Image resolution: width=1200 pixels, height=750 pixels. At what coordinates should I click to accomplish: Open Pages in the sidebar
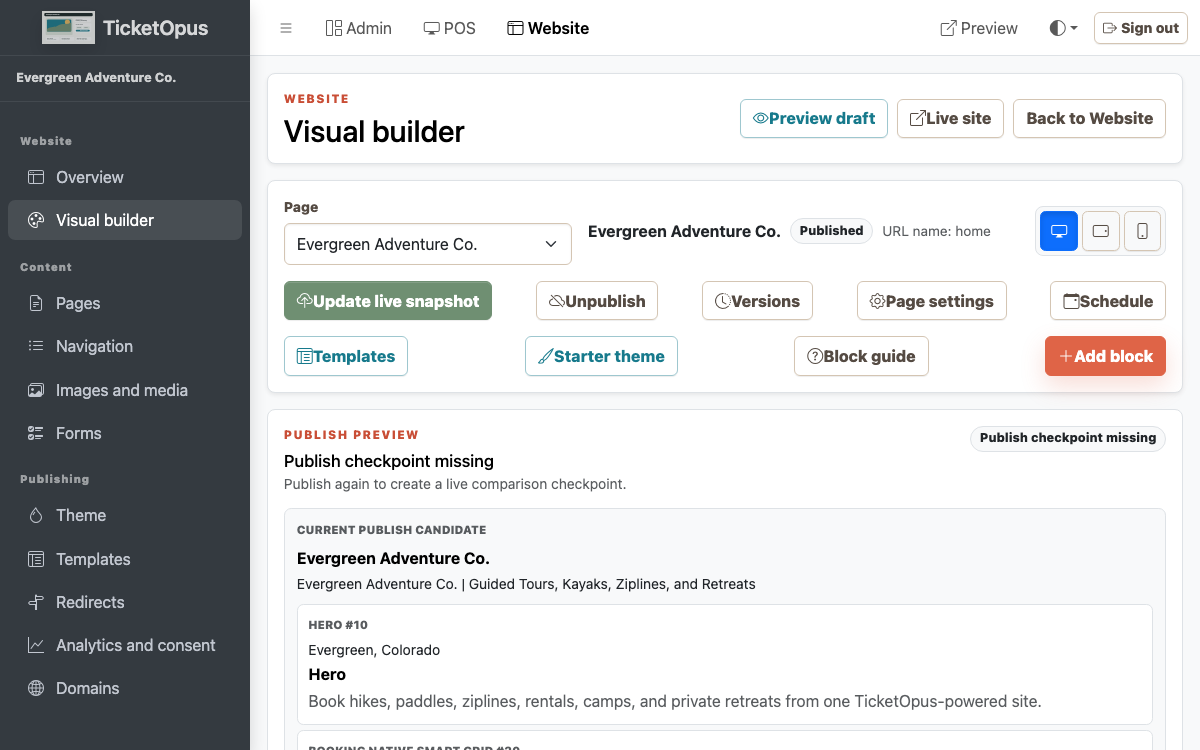tap(125, 303)
